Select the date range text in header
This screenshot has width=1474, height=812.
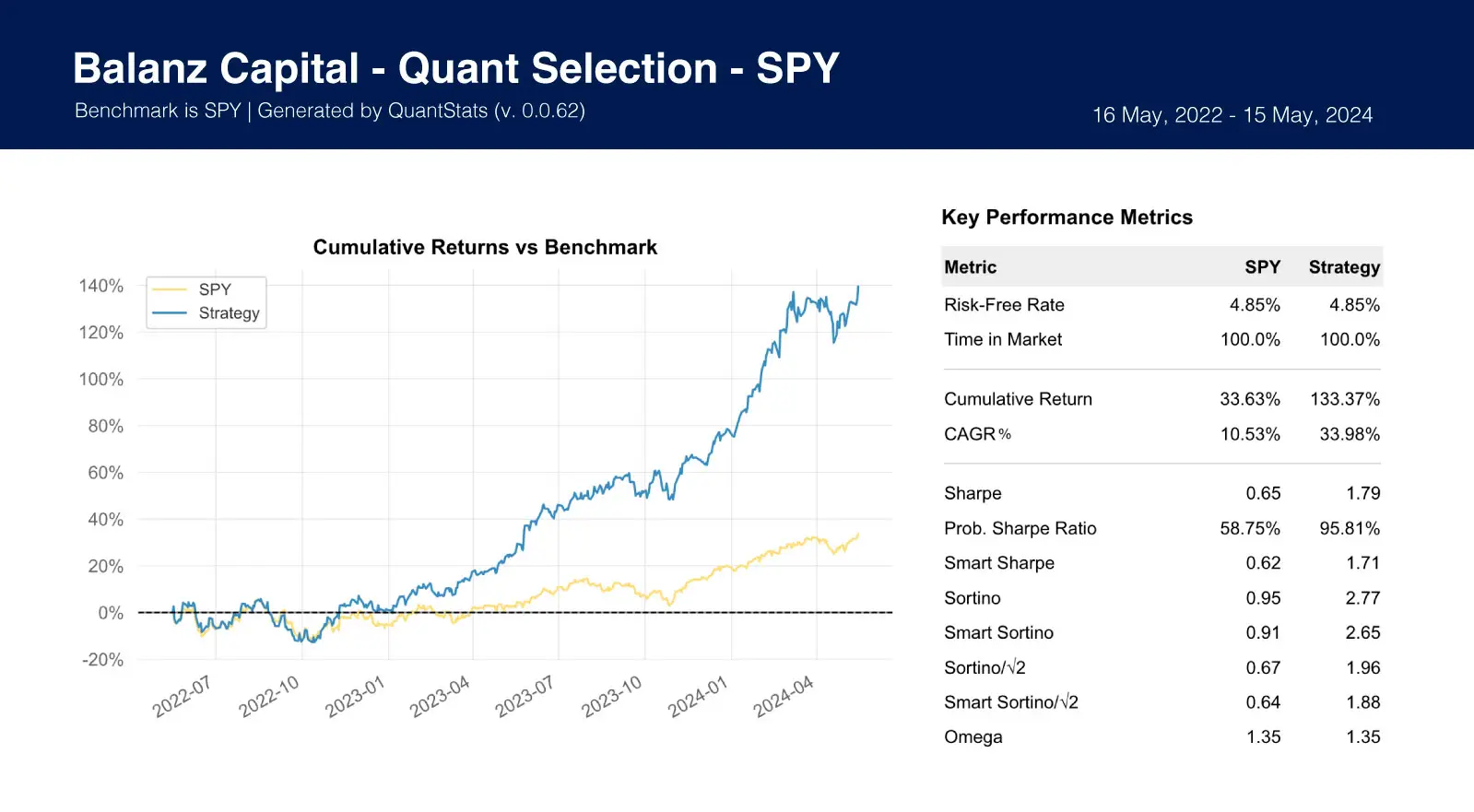click(1232, 115)
